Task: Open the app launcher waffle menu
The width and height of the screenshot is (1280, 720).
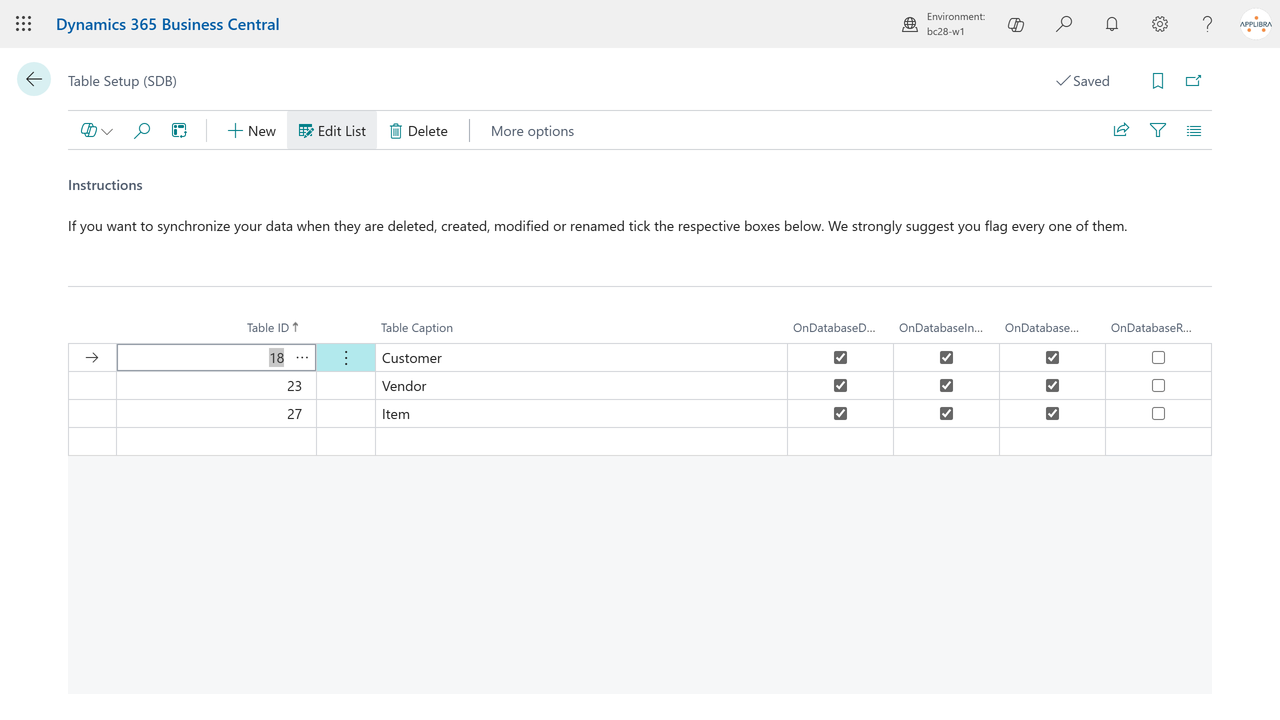Action: [24, 24]
